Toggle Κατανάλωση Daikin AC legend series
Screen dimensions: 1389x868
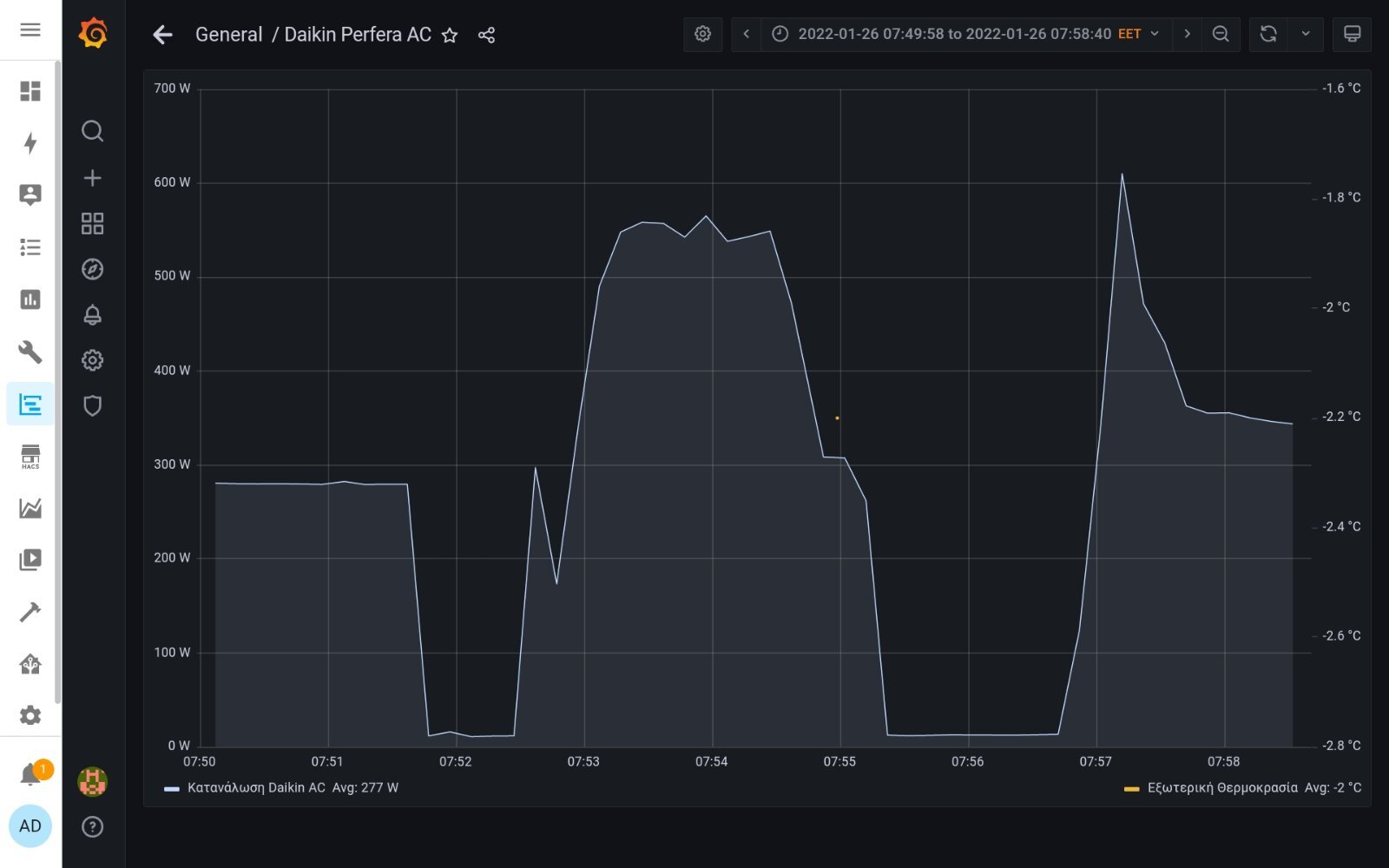(x=256, y=788)
